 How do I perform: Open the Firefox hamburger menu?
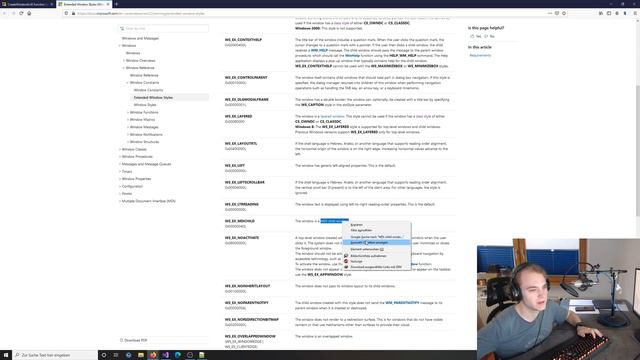pos(635,13)
